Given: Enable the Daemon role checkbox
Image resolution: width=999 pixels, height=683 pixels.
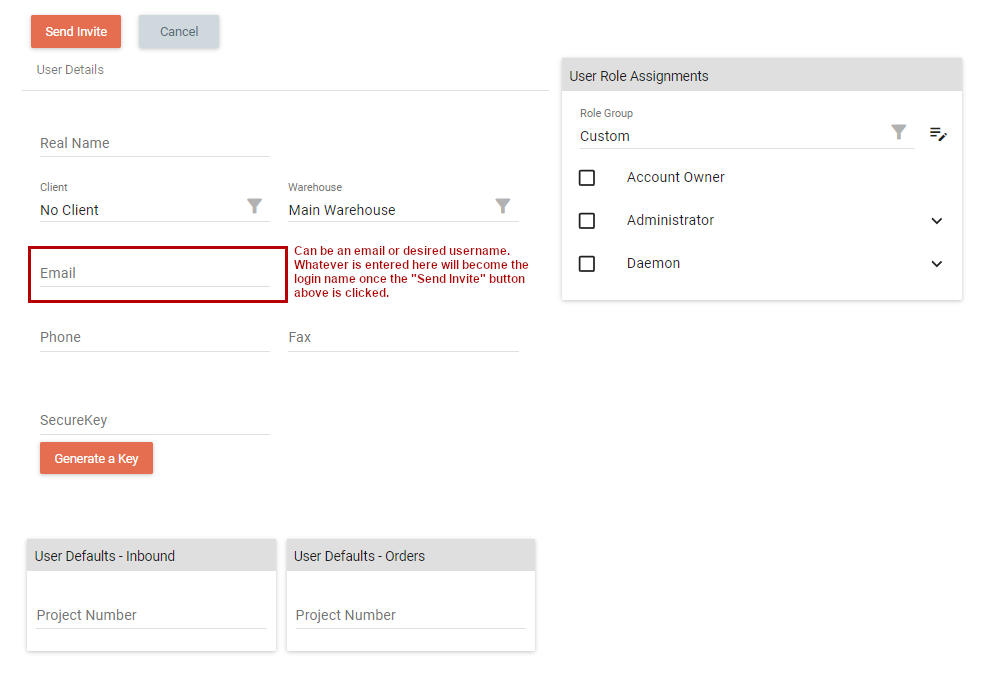Looking at the screenshot, I should [x=587, y=264].
